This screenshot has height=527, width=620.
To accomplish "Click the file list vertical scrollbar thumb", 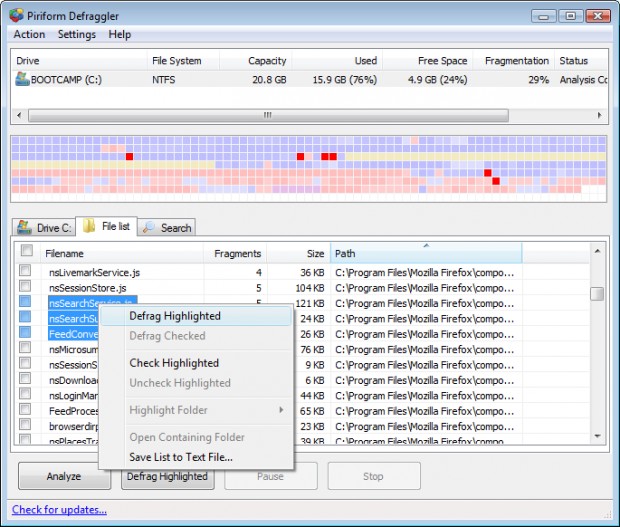I will click(597, 294).
